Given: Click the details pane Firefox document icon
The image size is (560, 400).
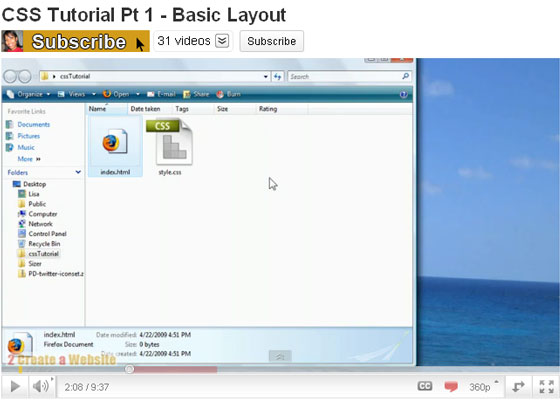Looking at the screenshot, I should [19, 345].
